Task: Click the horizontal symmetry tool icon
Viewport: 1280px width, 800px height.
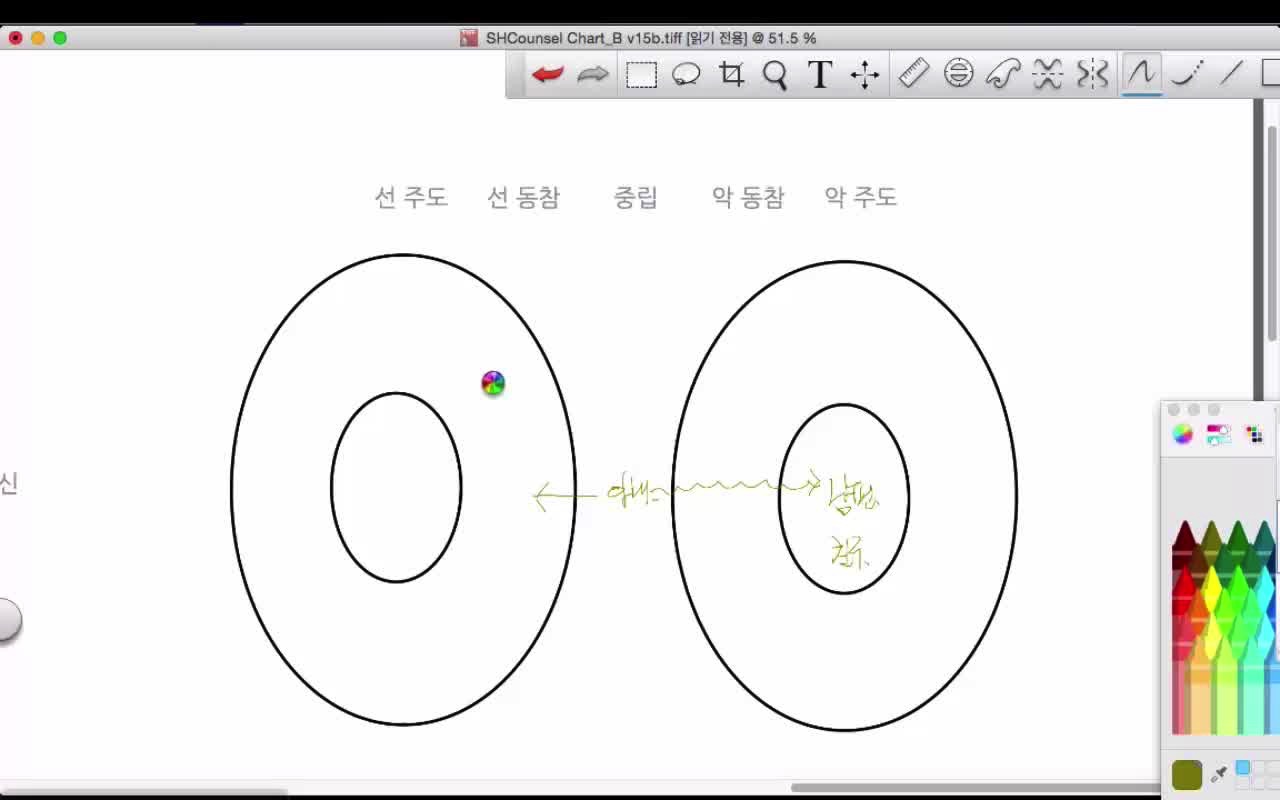Action: coord(1047,73)
